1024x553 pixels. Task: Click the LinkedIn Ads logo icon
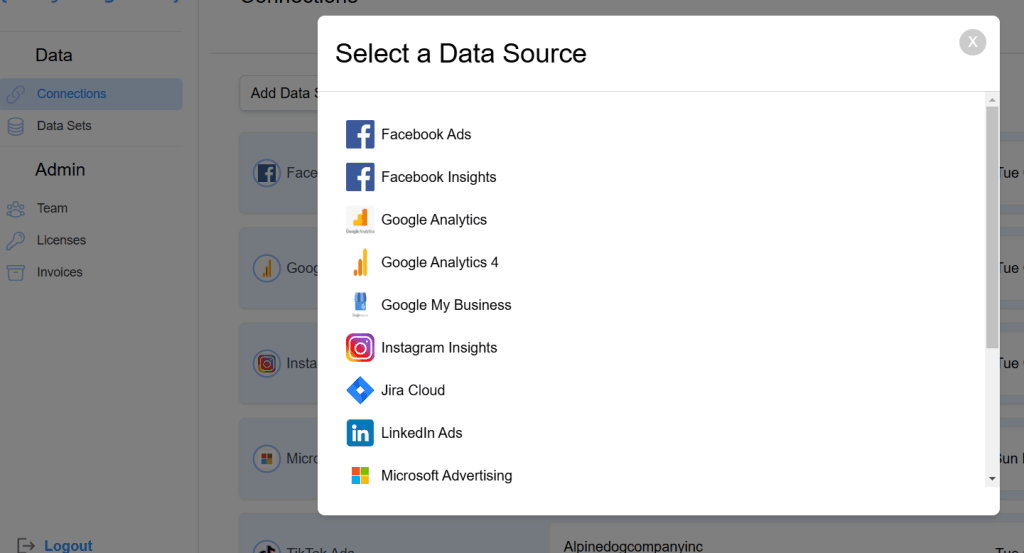click(x=360, y=433)
